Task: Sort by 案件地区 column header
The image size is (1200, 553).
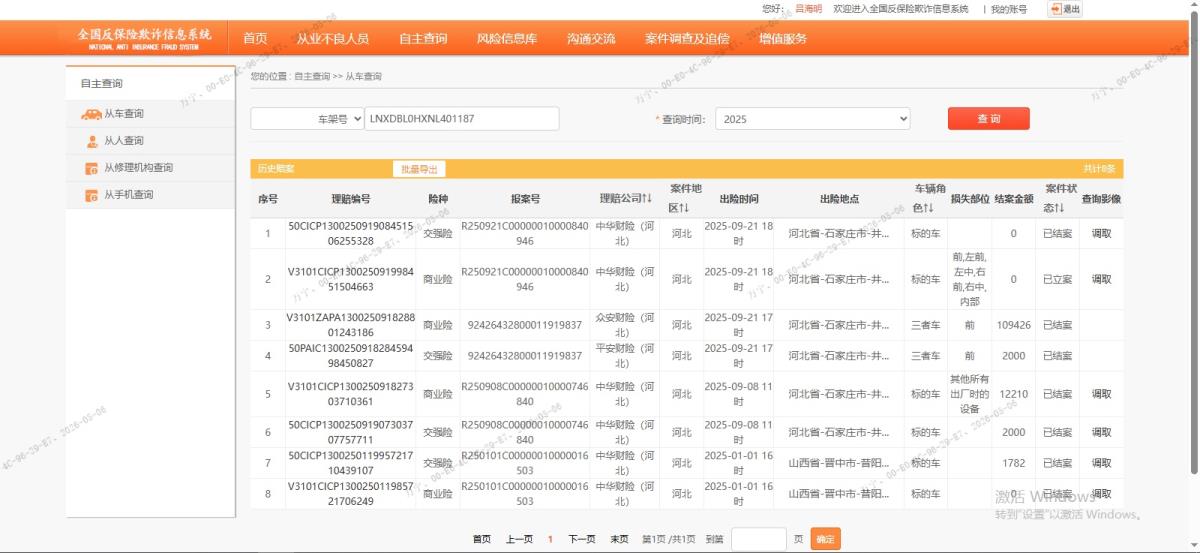Action: tap(685, 199)
